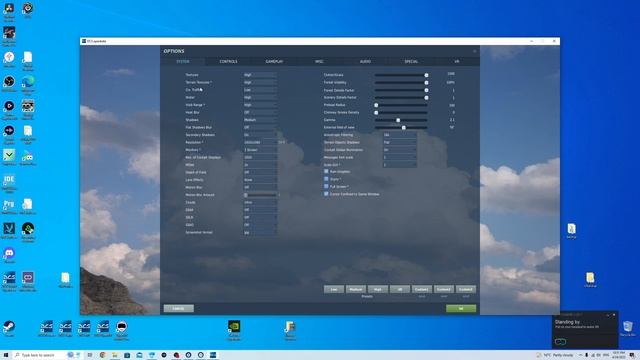Open the Civ. Traffic dropdown
The height and width of the screenshot is (360, 640).
tap(260, 90)
